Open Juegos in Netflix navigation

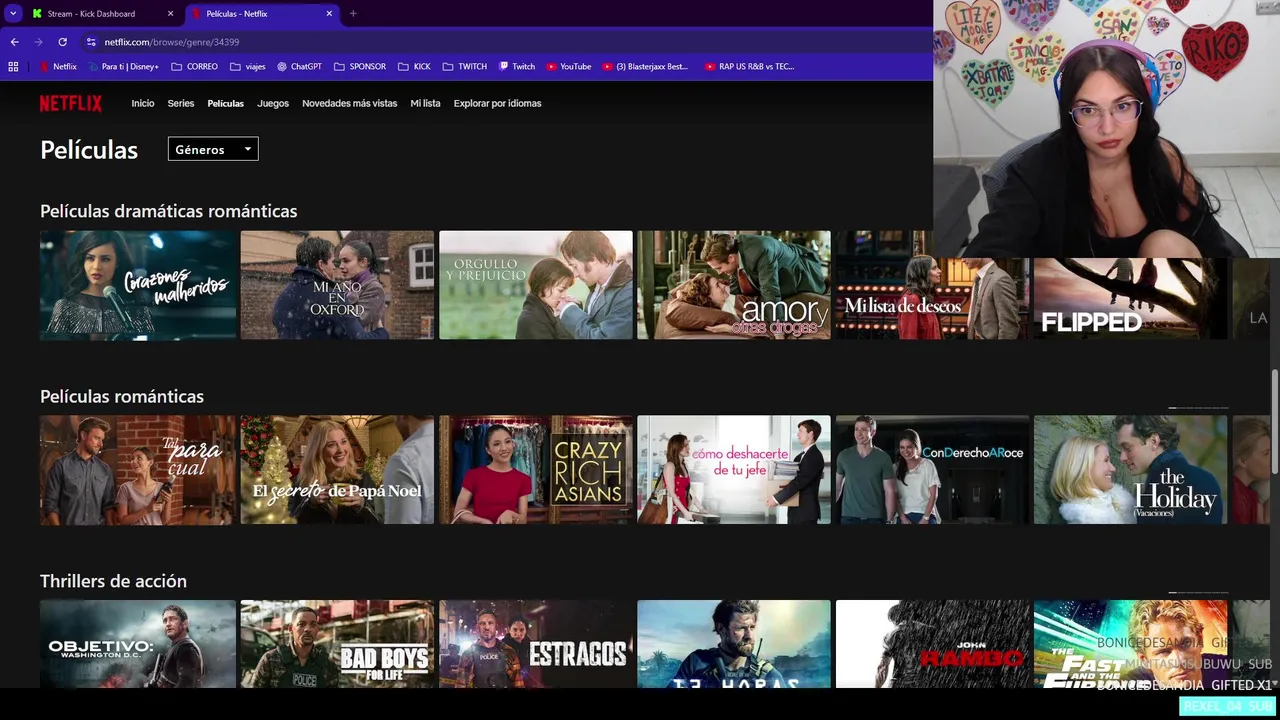[273, 103]
